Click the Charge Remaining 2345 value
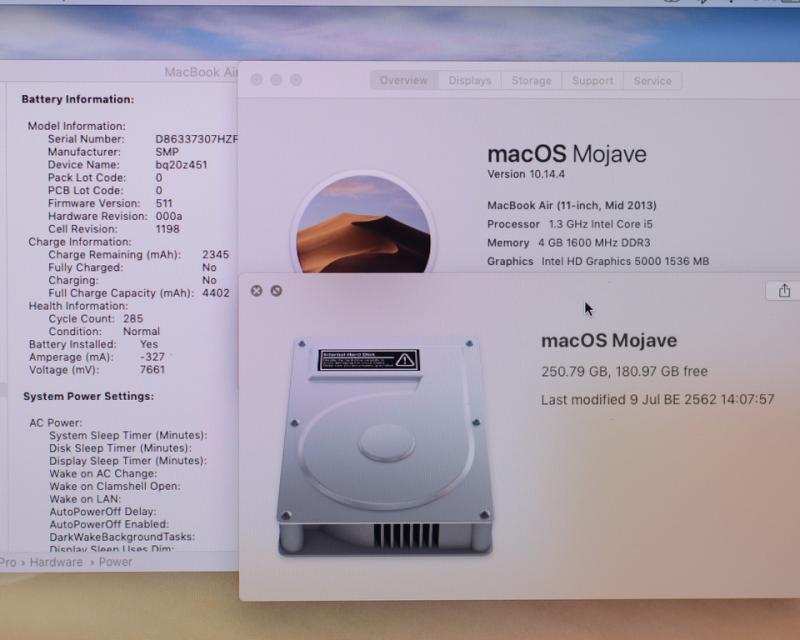Screen dimensions: 800x640 coord(215,254)
